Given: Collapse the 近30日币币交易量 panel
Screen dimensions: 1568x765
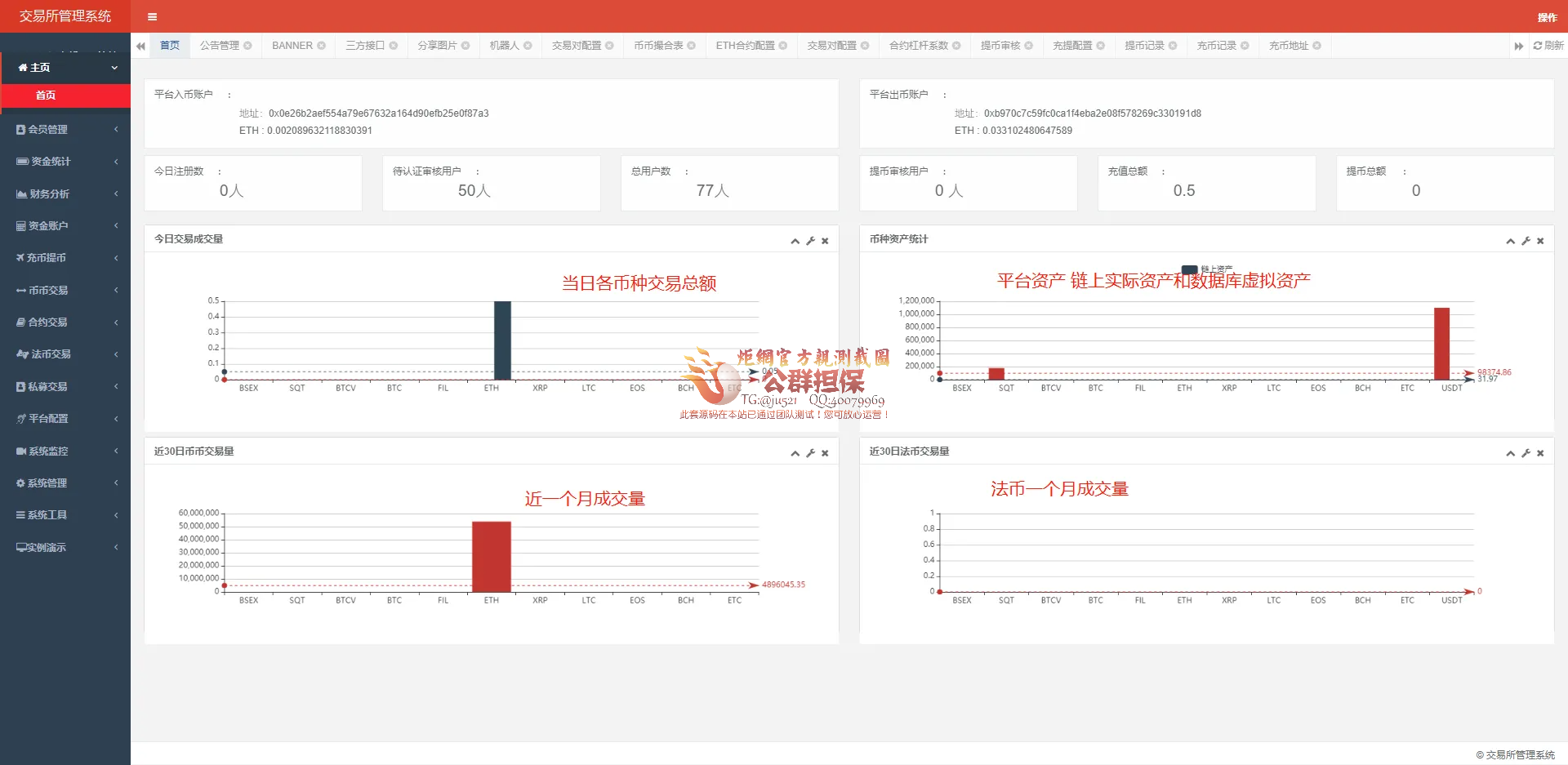Looking at the screenshot, I should click(795, 453).
